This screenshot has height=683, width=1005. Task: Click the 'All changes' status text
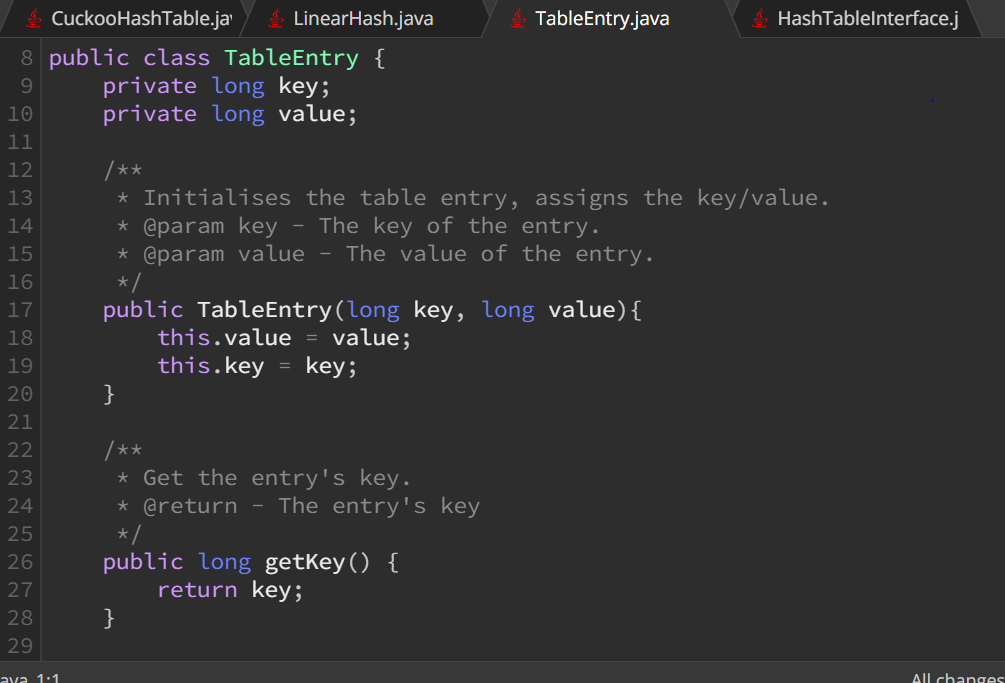(958, 678)
